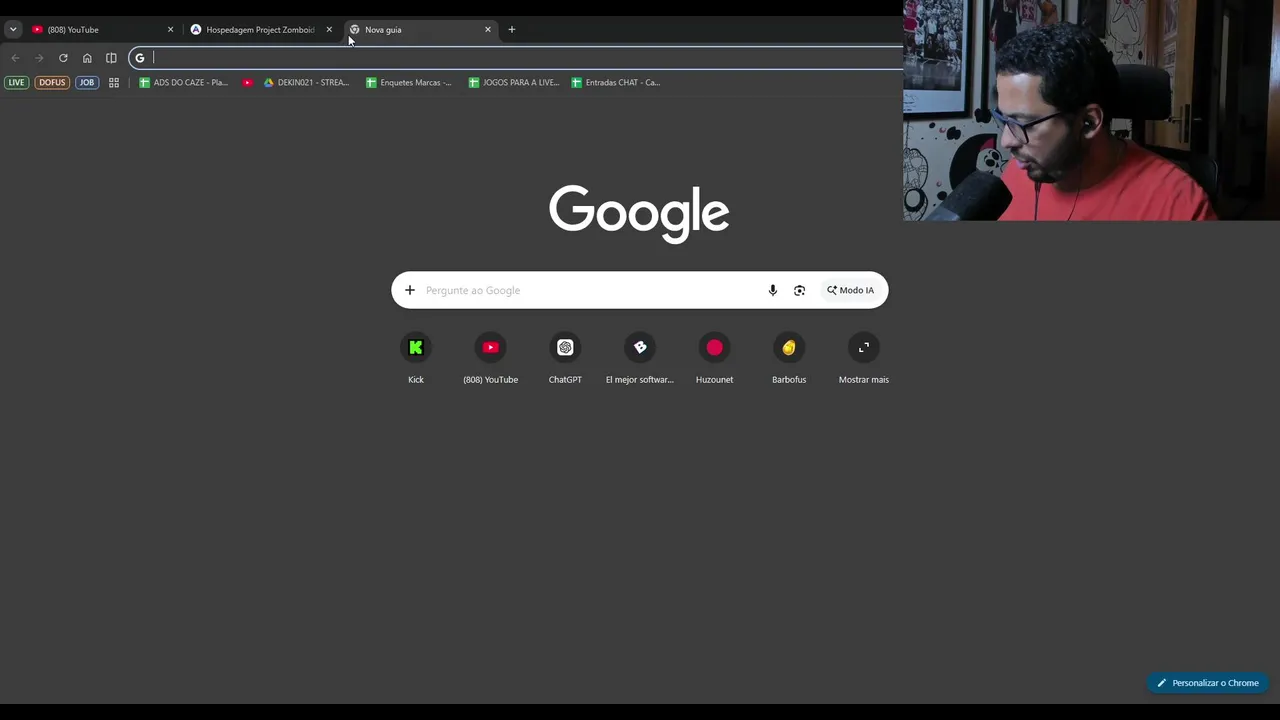Open the tab search dropdown arrow
This screenshot has height=720, width=1280.
point(13,30)
